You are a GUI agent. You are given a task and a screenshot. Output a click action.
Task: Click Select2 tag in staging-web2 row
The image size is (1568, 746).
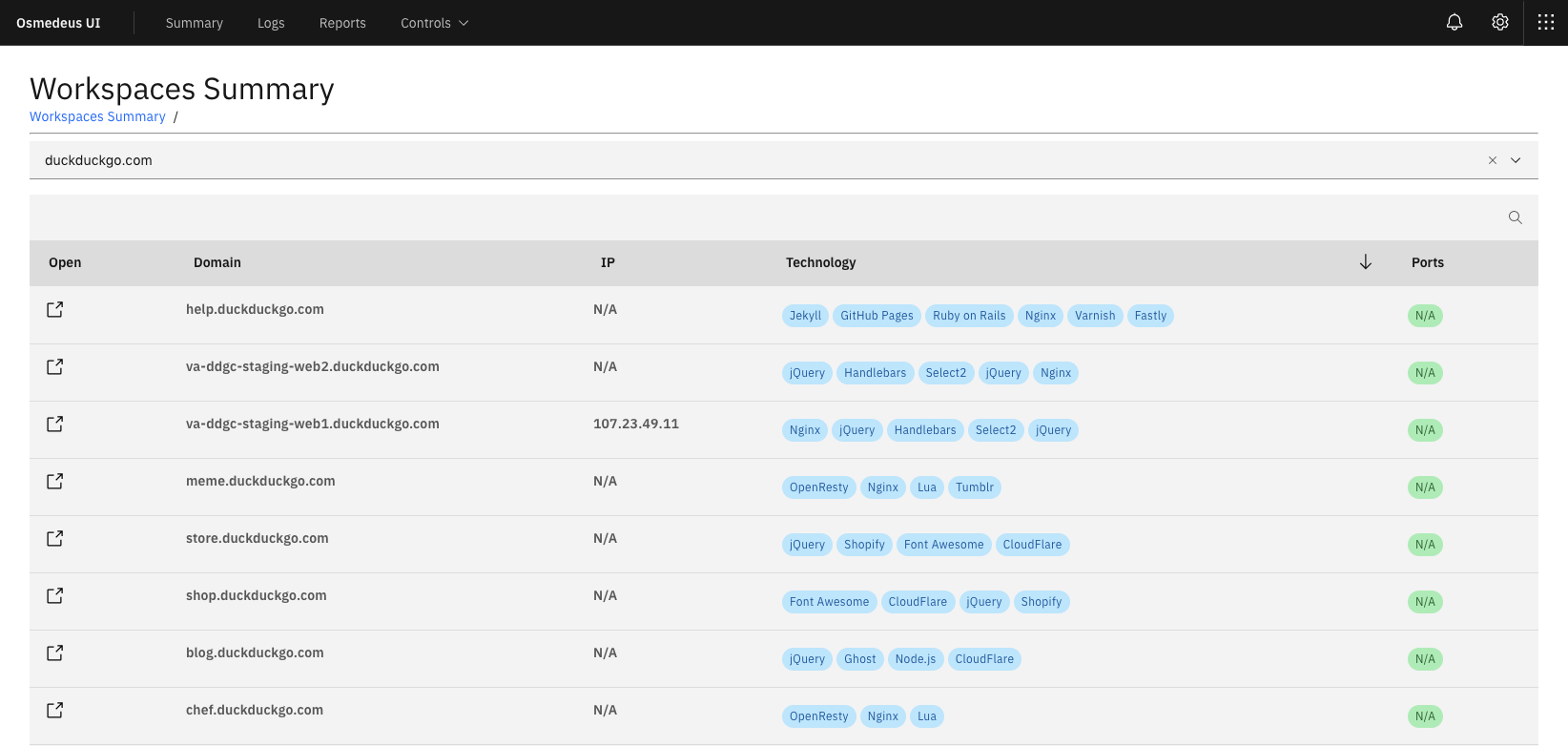tap(946, 373)
